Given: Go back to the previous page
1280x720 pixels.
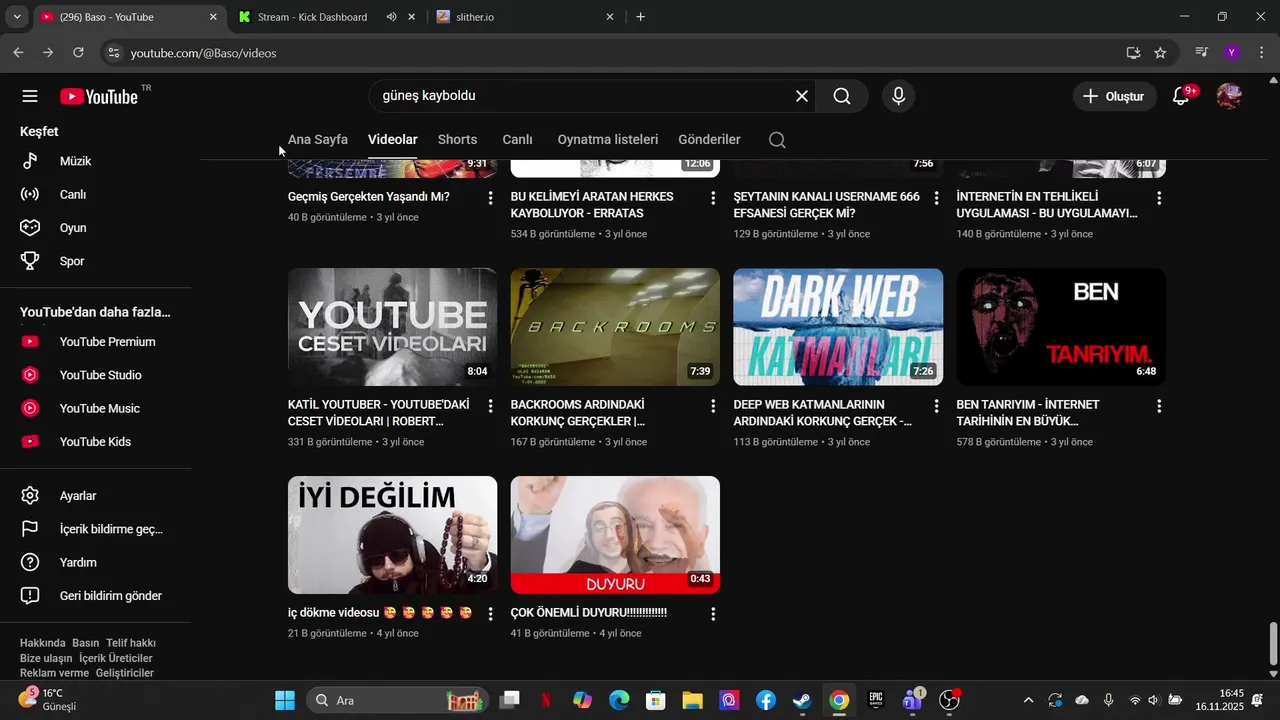Looking at the screenshot, I should tap(18, 52).
